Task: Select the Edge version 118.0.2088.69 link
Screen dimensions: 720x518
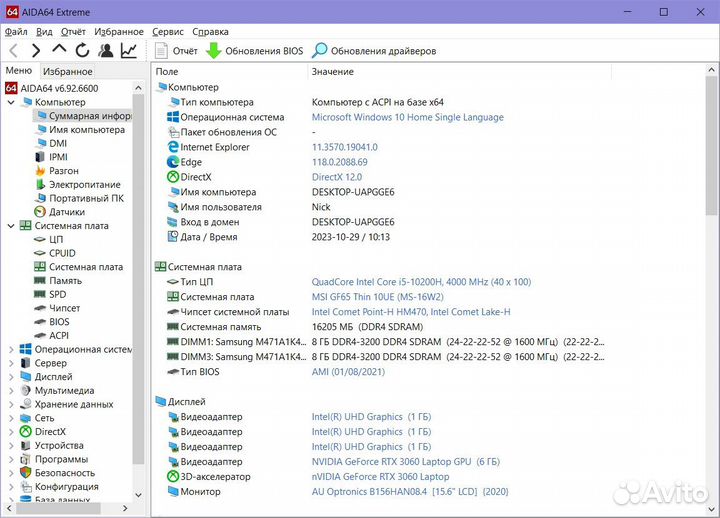Action: 340,162
